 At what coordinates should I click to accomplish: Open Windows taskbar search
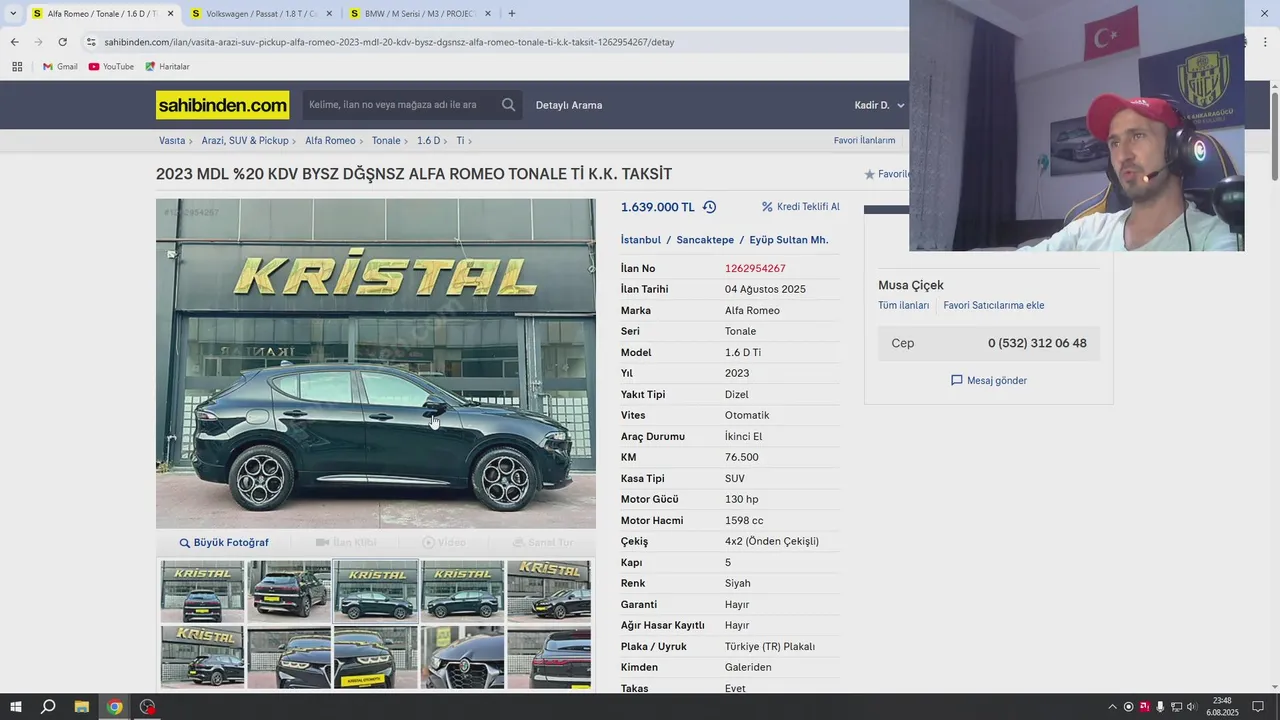pyautogui.click(x=48, y=707)
